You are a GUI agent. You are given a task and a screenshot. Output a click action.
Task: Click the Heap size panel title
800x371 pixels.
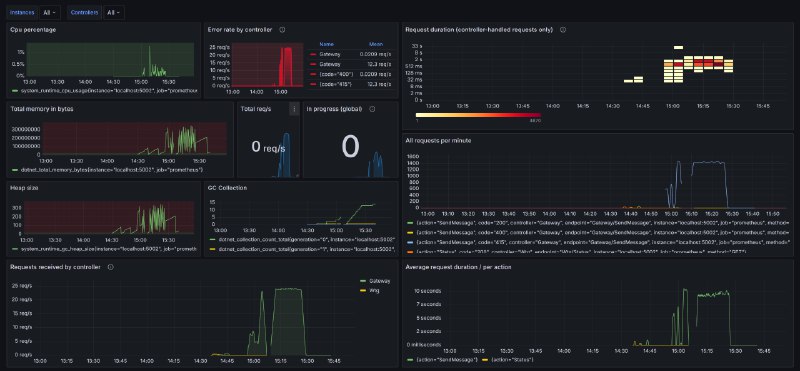click(x=24, y=188)
